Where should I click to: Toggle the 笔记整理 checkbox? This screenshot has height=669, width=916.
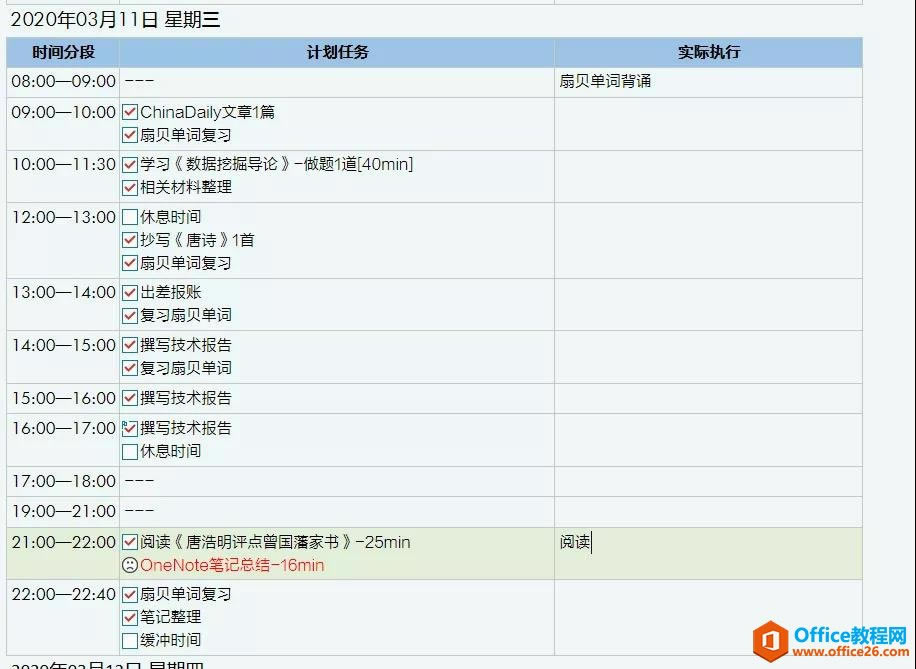click(x=128, y=617)
